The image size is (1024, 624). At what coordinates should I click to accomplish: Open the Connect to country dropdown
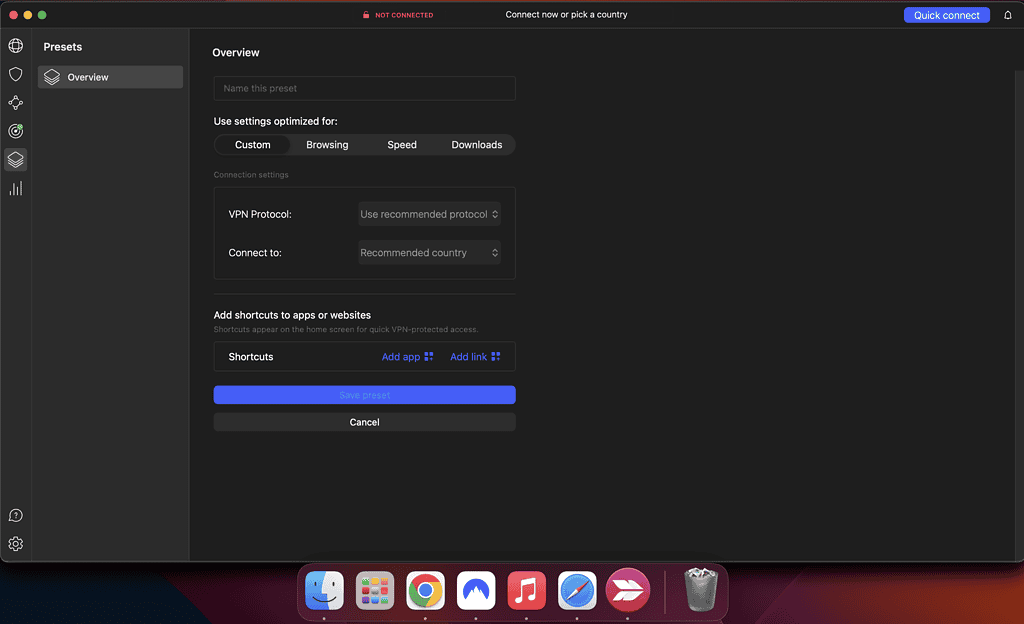[x=429, y=253]
